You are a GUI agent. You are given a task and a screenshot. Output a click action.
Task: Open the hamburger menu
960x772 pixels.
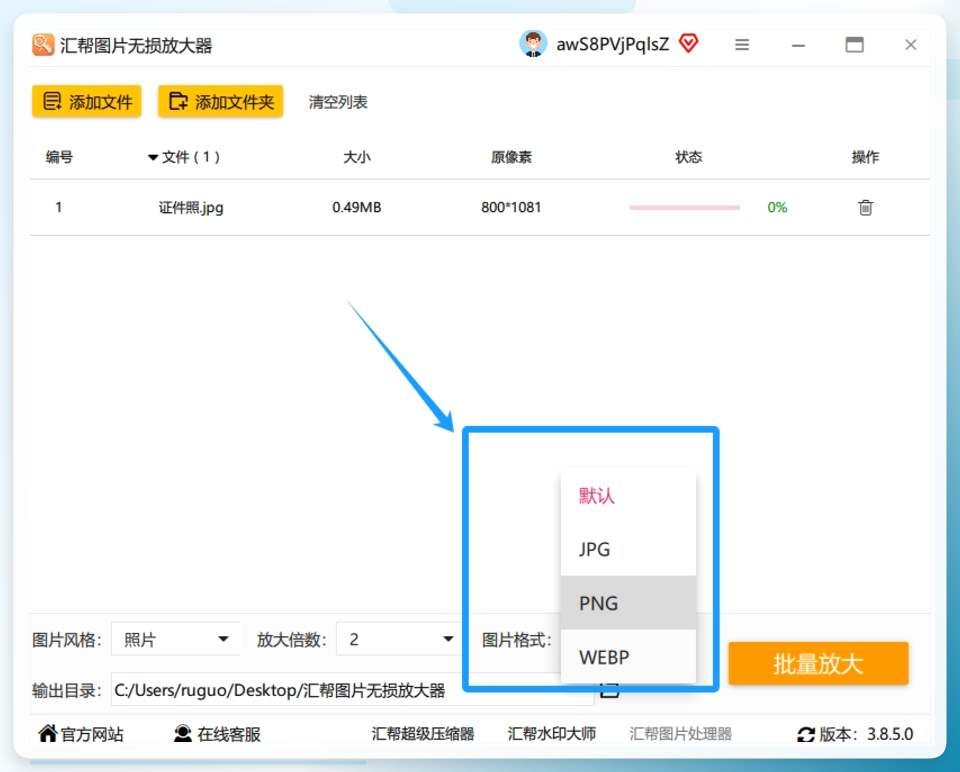point(742,45)
